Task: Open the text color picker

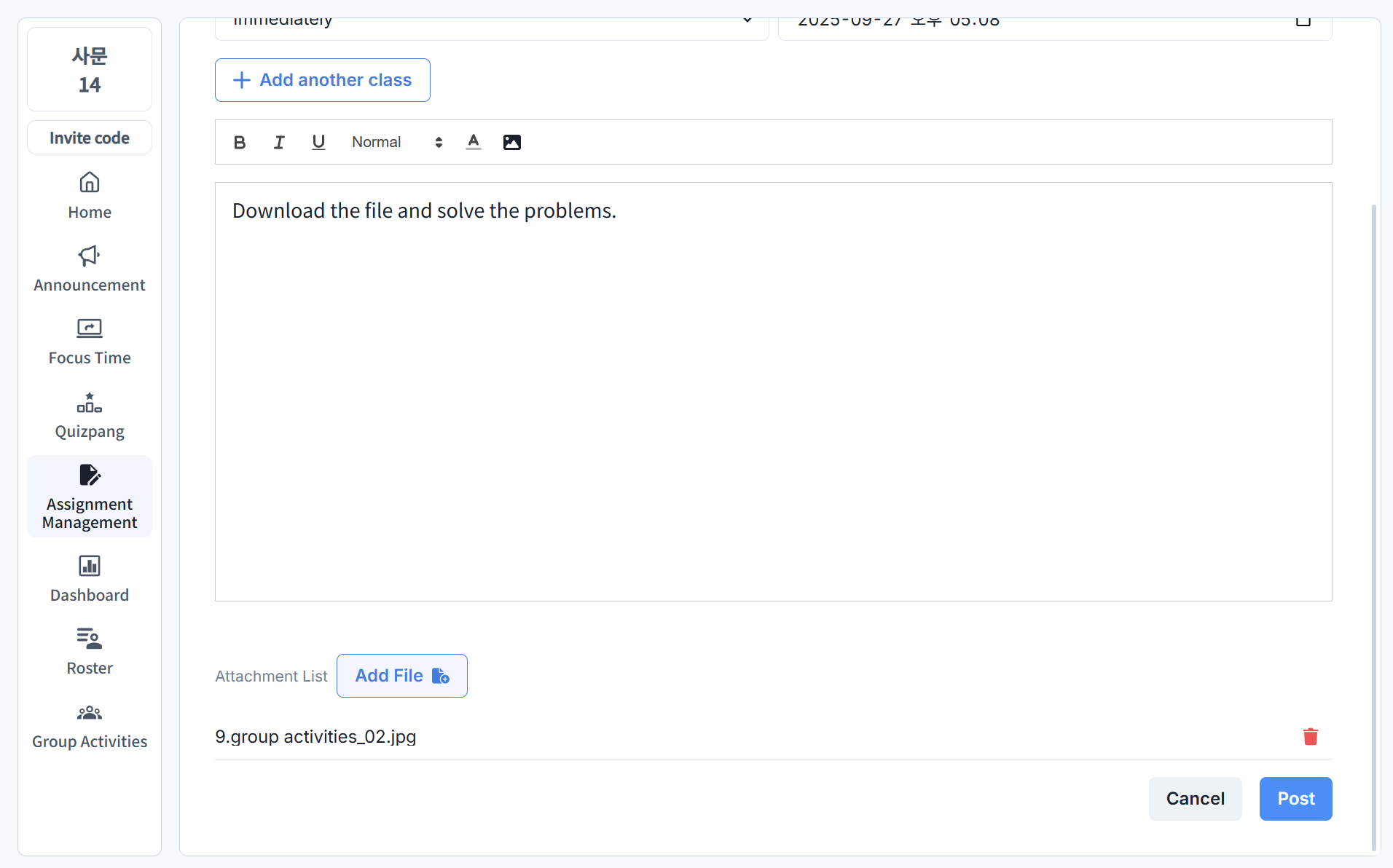Action: pyautogui.click(x=474, y=142)
